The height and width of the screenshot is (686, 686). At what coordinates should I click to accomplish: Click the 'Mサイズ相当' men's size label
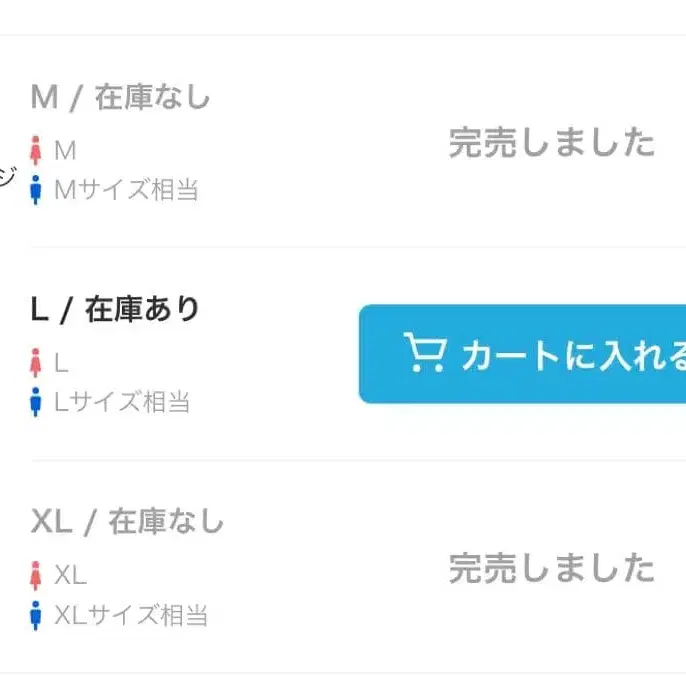click(x=126, y=190)
